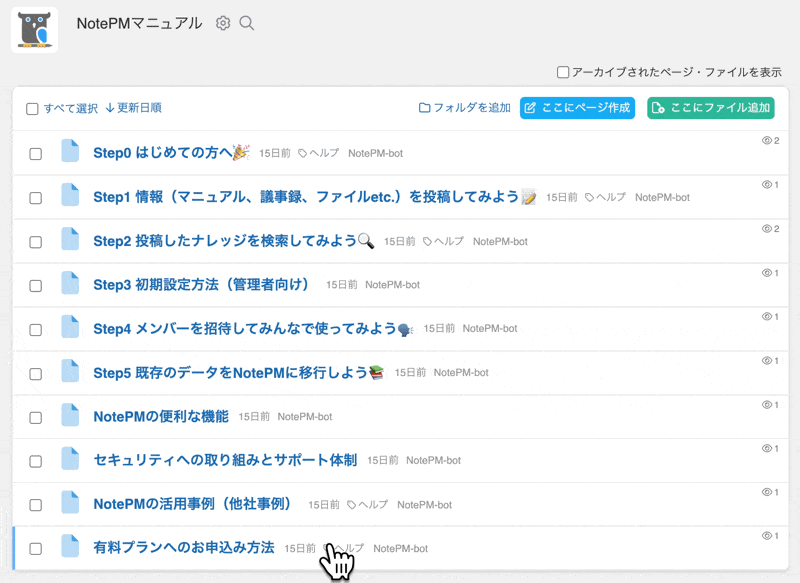Select checkbox for NotePMの便利な機能
Viewport: 800px width, 583px height.
click(x=36, y=418)
